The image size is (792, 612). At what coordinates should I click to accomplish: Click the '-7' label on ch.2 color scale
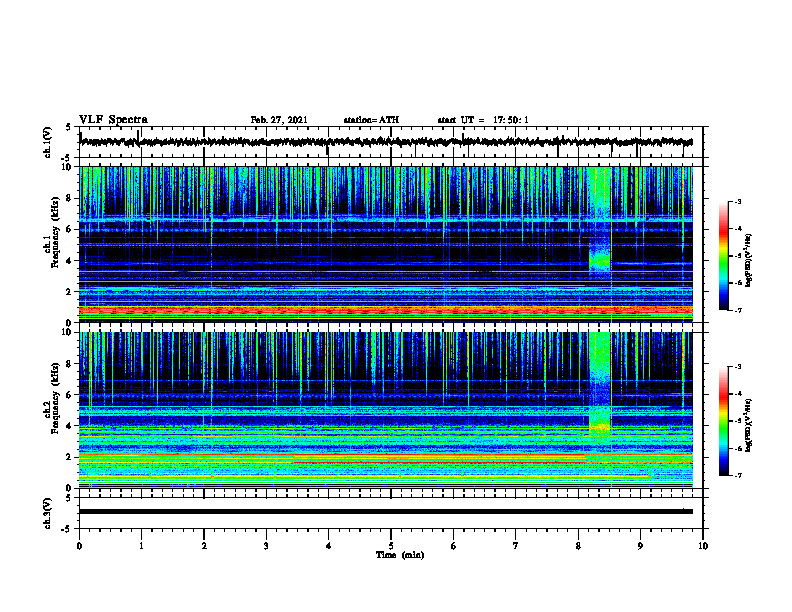pos(738,475)
